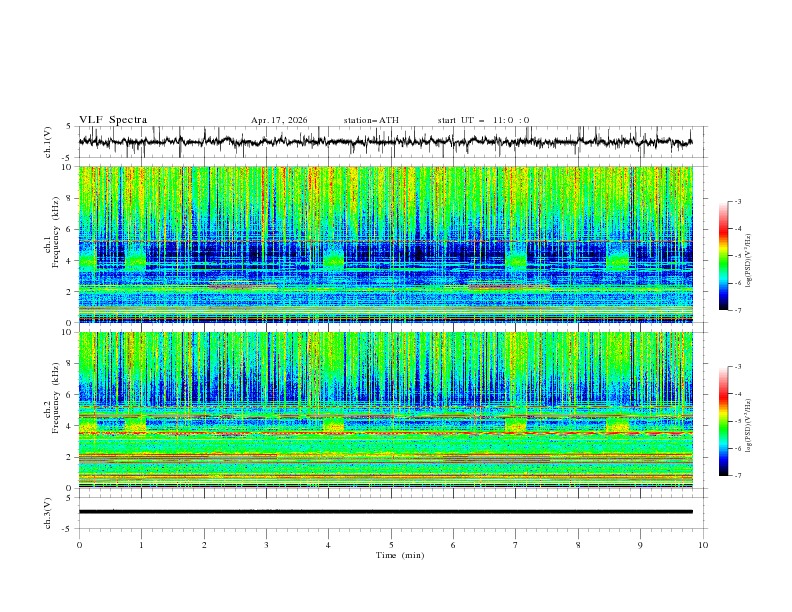The image size is (792, 612).
Task: Click the ch.1 "Frequency (kHz)" axis label
Action: tap(56, 230)
